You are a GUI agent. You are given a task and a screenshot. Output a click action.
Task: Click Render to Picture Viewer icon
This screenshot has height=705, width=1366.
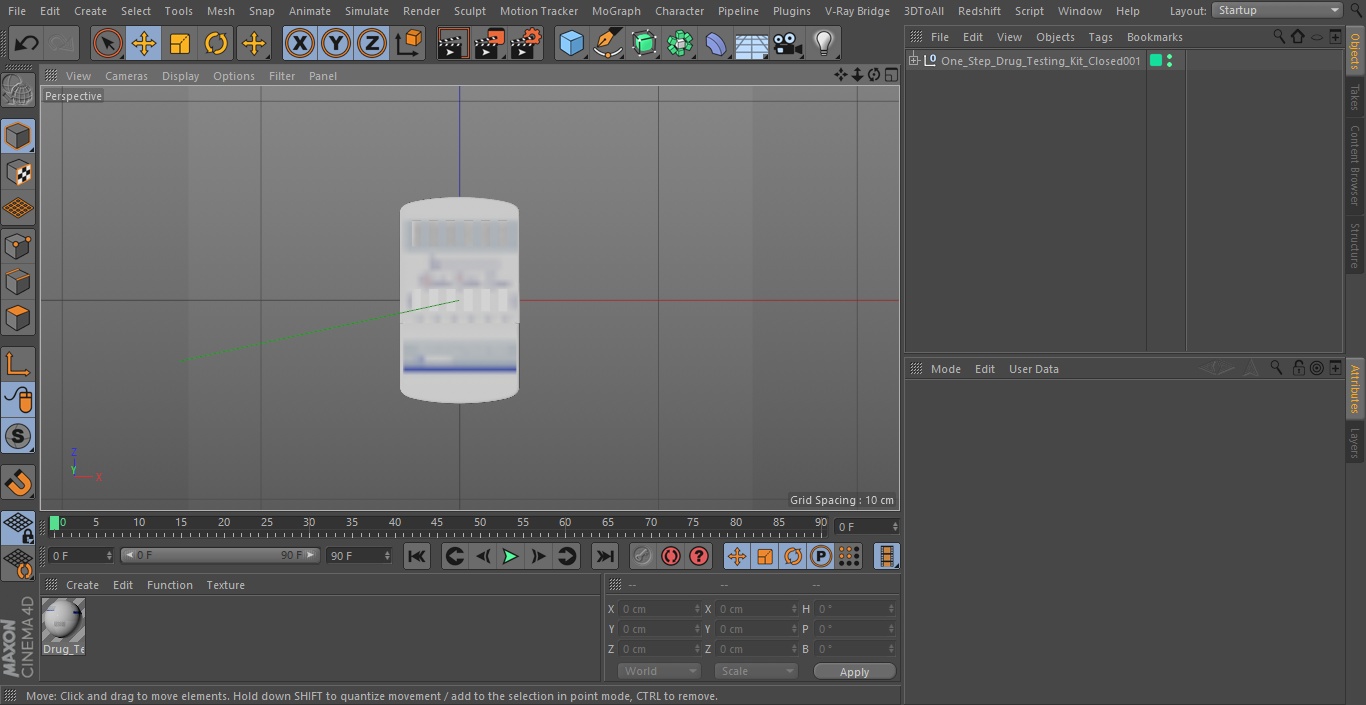pyautogui.click(x=489, y=43)
